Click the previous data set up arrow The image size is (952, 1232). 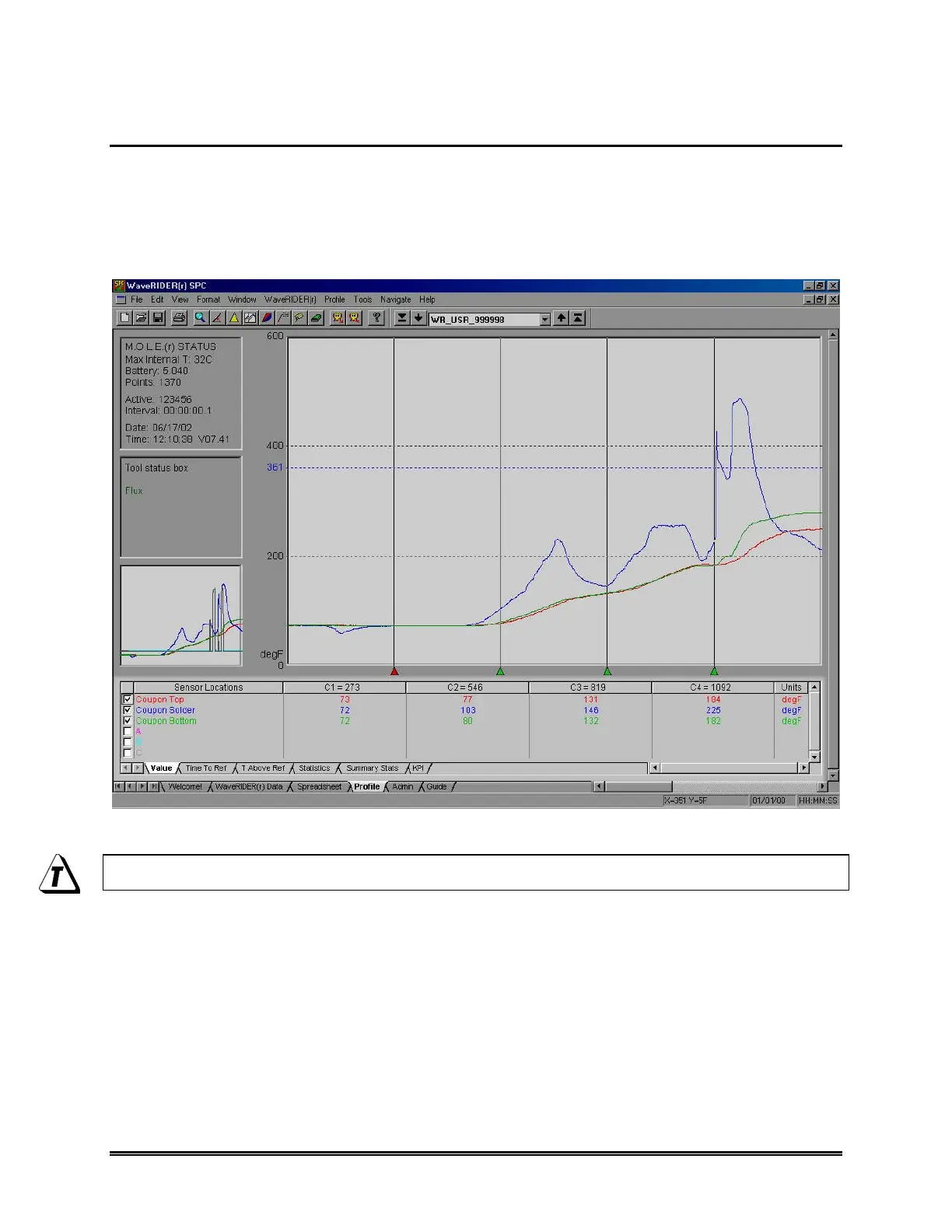click(561, 318)
